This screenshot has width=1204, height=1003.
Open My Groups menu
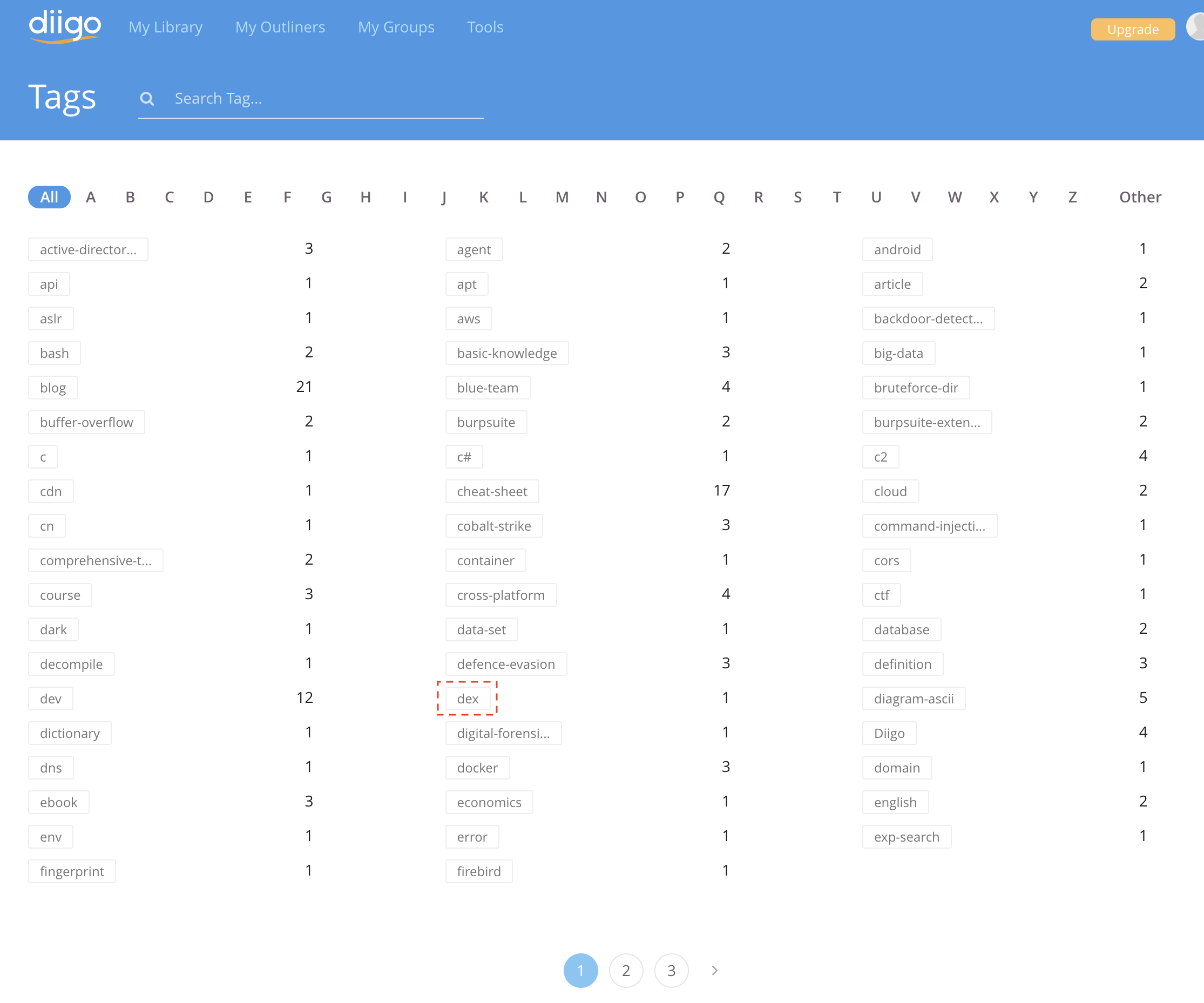[x=396, y=27]
